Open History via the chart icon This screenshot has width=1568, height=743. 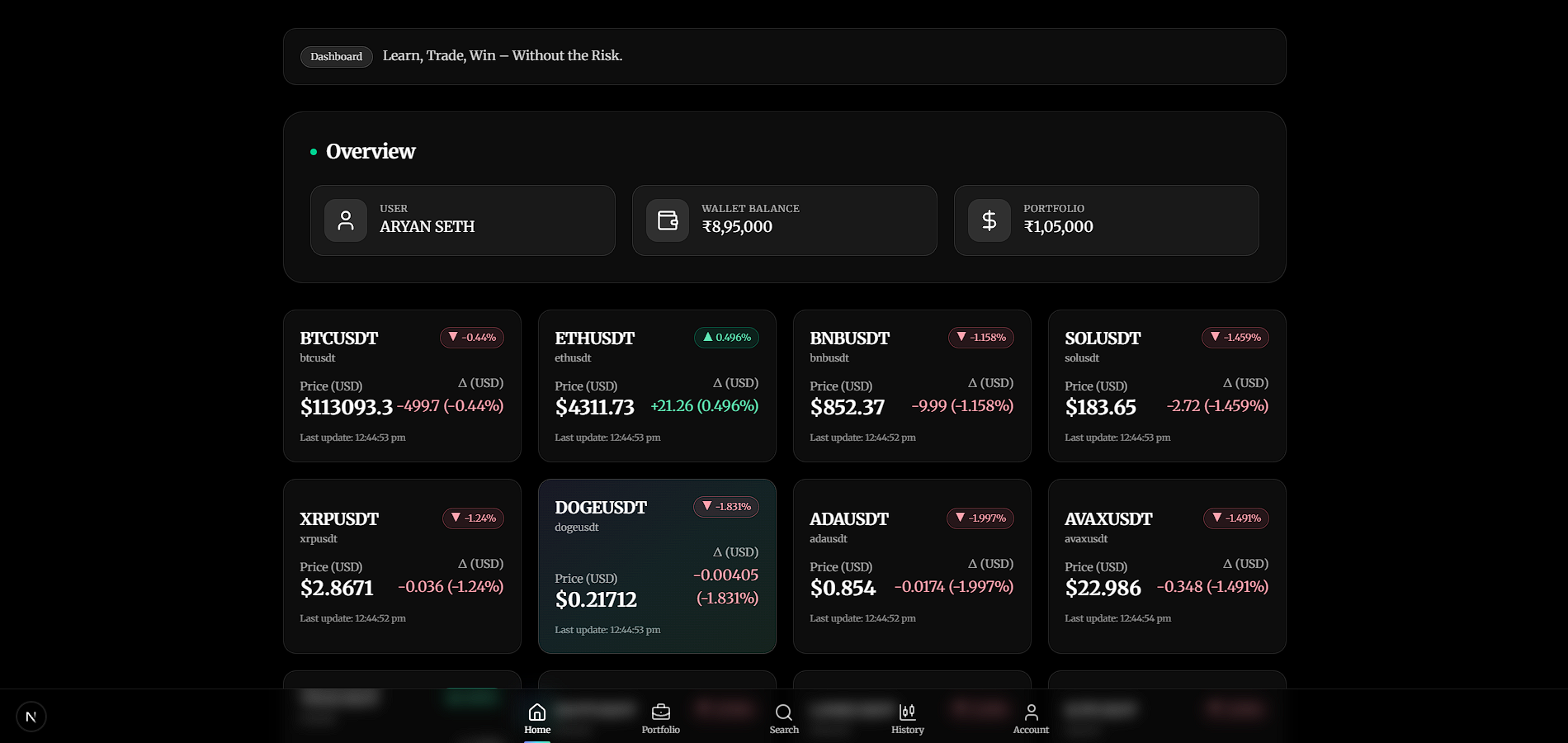[907, 712]
